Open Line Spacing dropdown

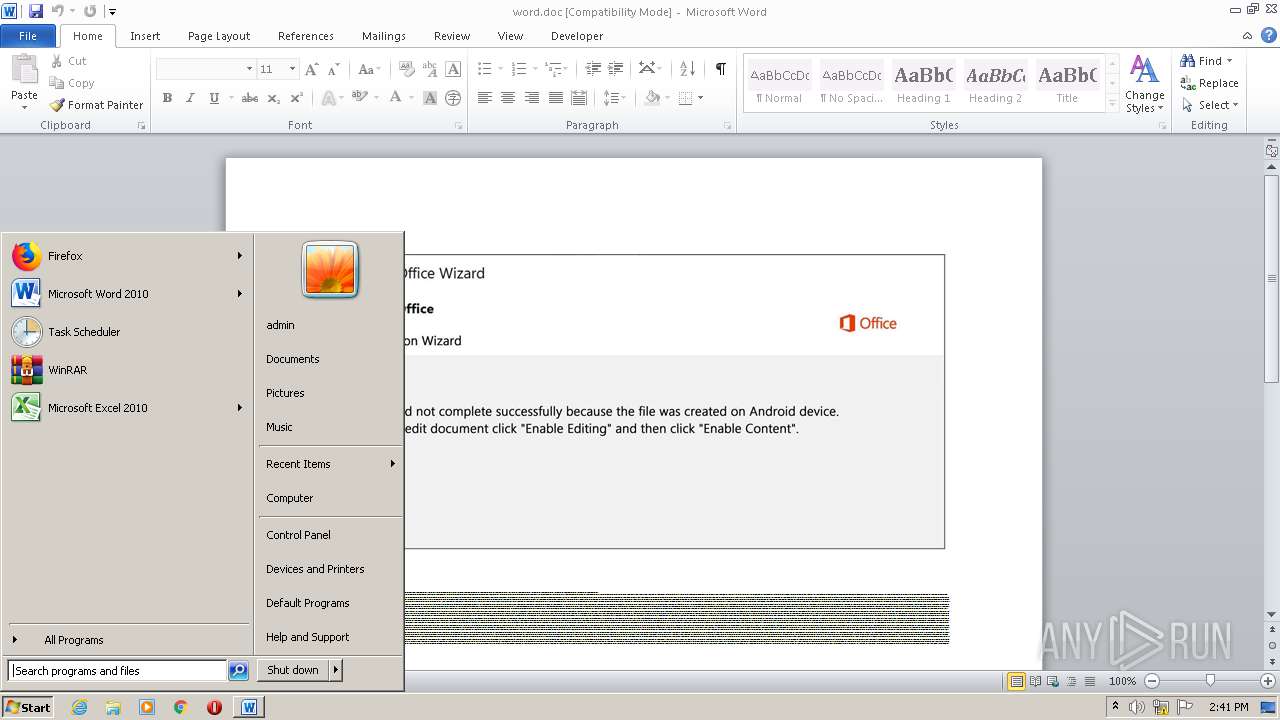615,98
